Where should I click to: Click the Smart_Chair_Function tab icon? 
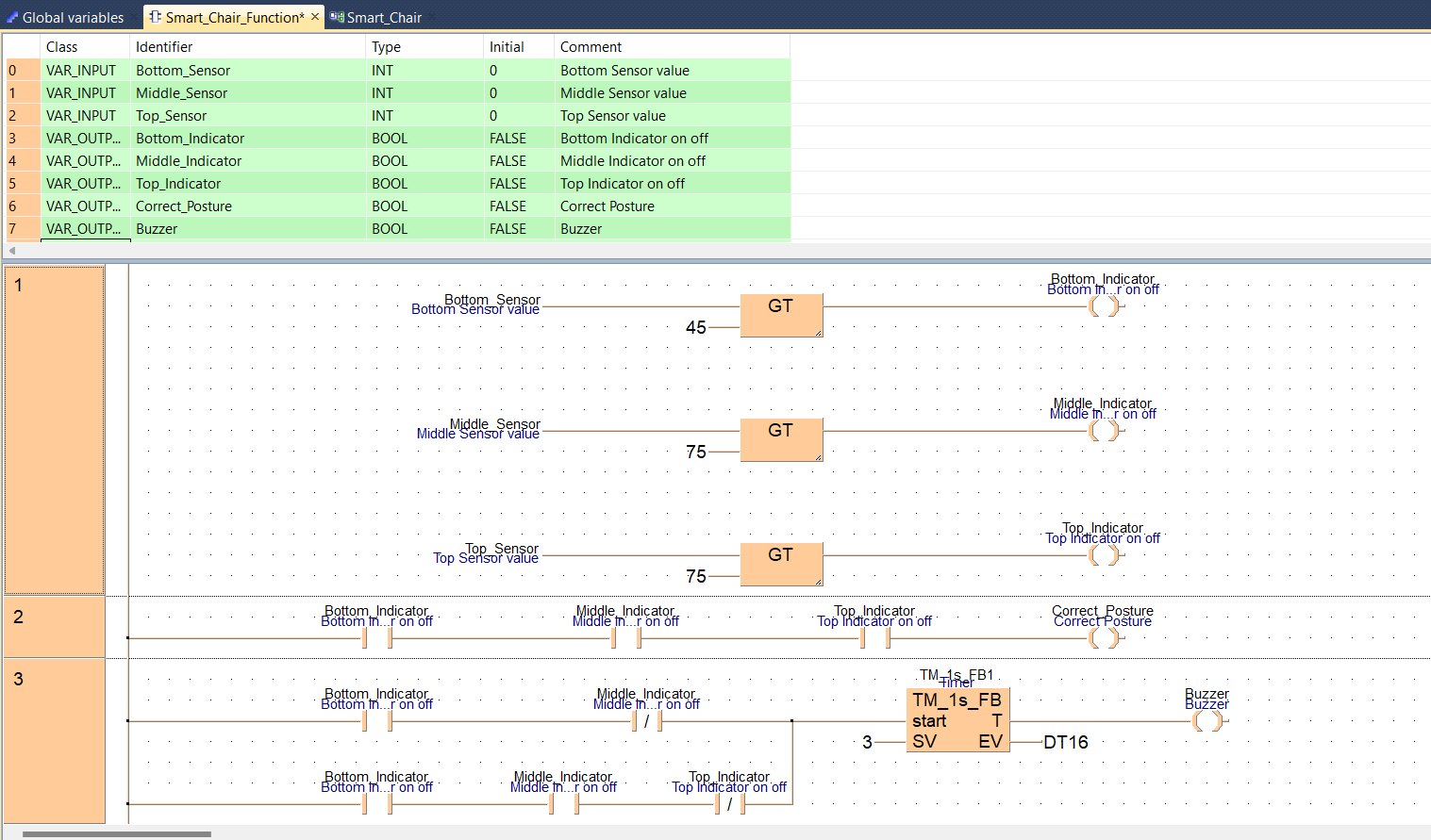point(156,17)
